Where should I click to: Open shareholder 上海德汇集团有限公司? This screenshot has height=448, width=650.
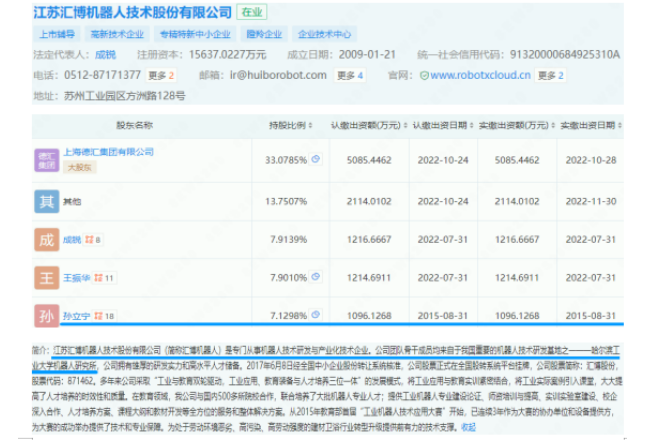108,152
